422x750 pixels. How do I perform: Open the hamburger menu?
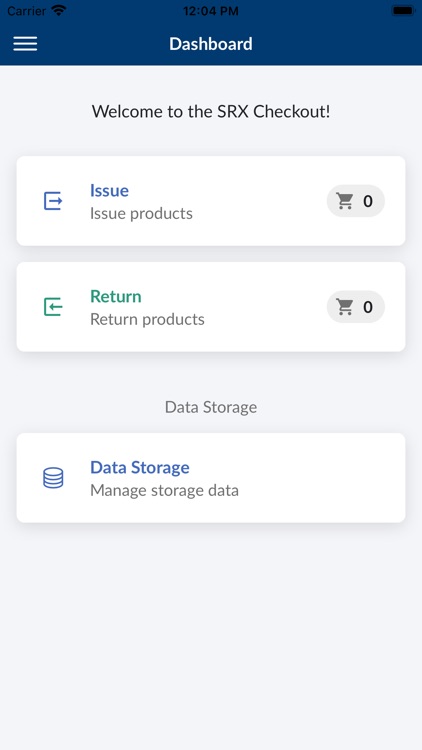(25, 44)
